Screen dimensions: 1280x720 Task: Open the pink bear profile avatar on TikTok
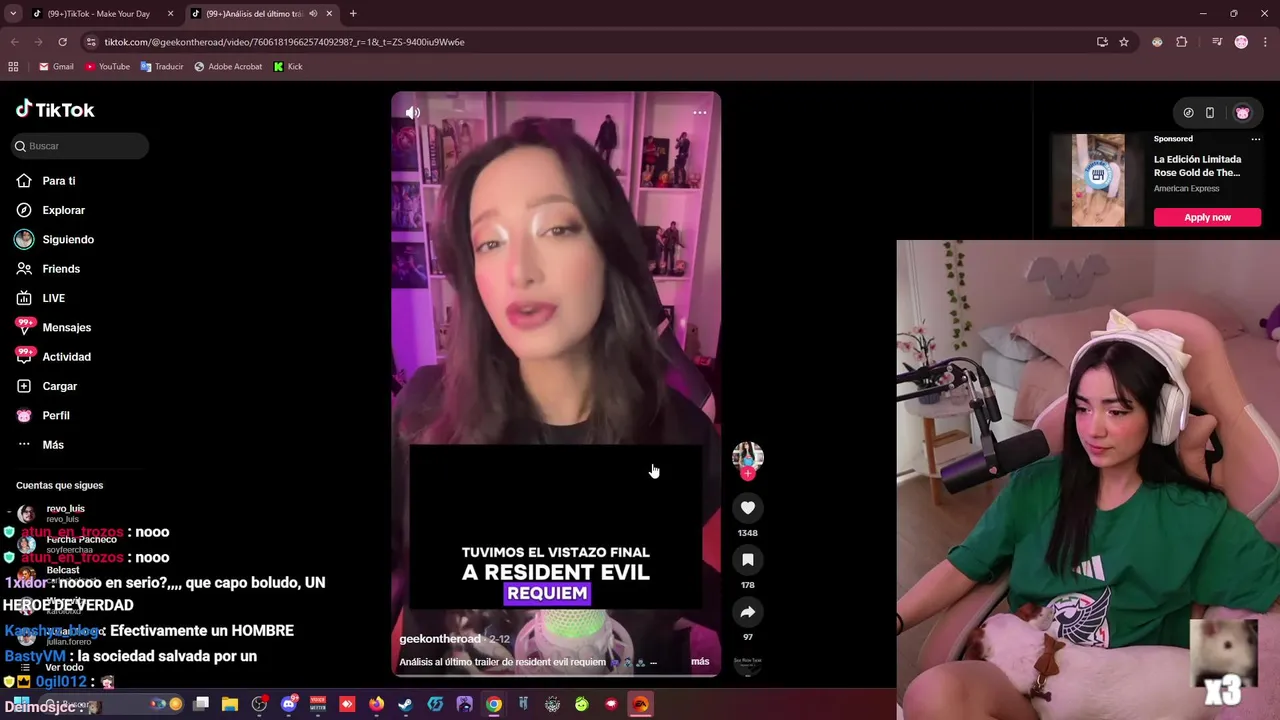tap(1242, 113)
